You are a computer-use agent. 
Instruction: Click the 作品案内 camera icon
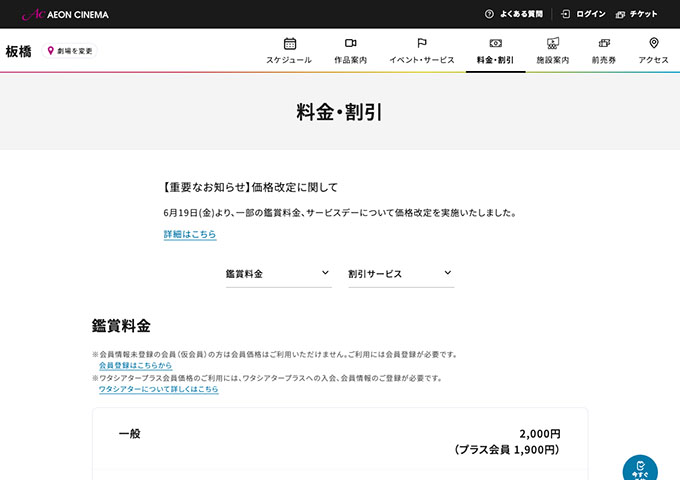point(350,43)
